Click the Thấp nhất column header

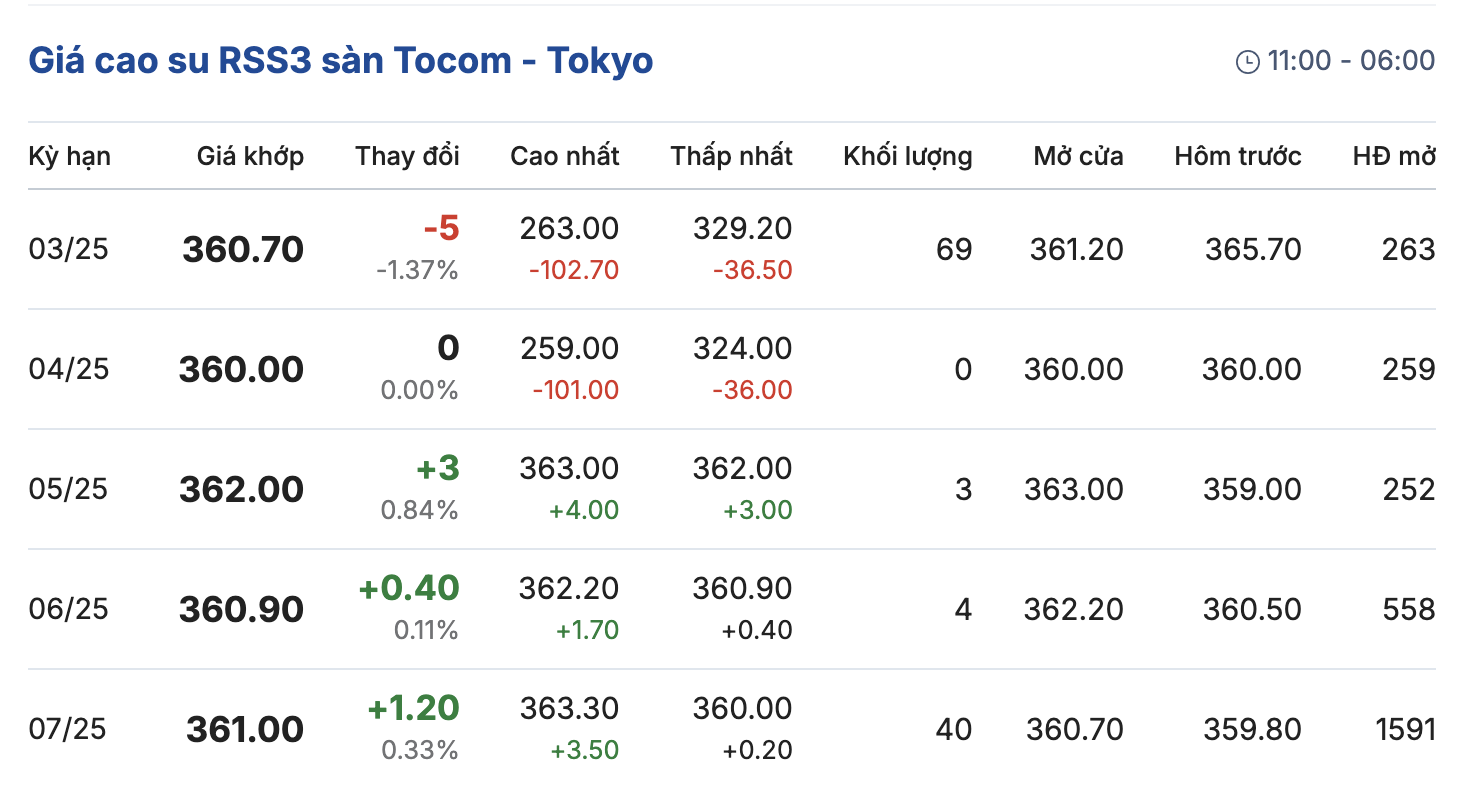[x=732, y=156]
